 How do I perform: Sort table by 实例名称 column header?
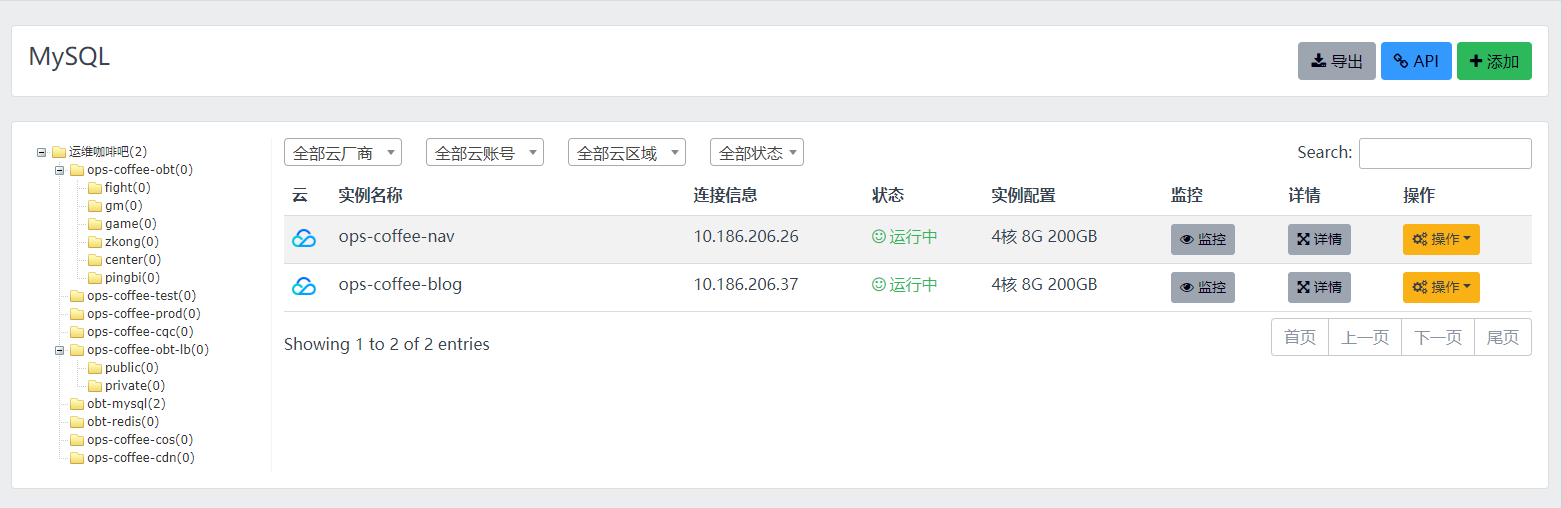(370, 195)
